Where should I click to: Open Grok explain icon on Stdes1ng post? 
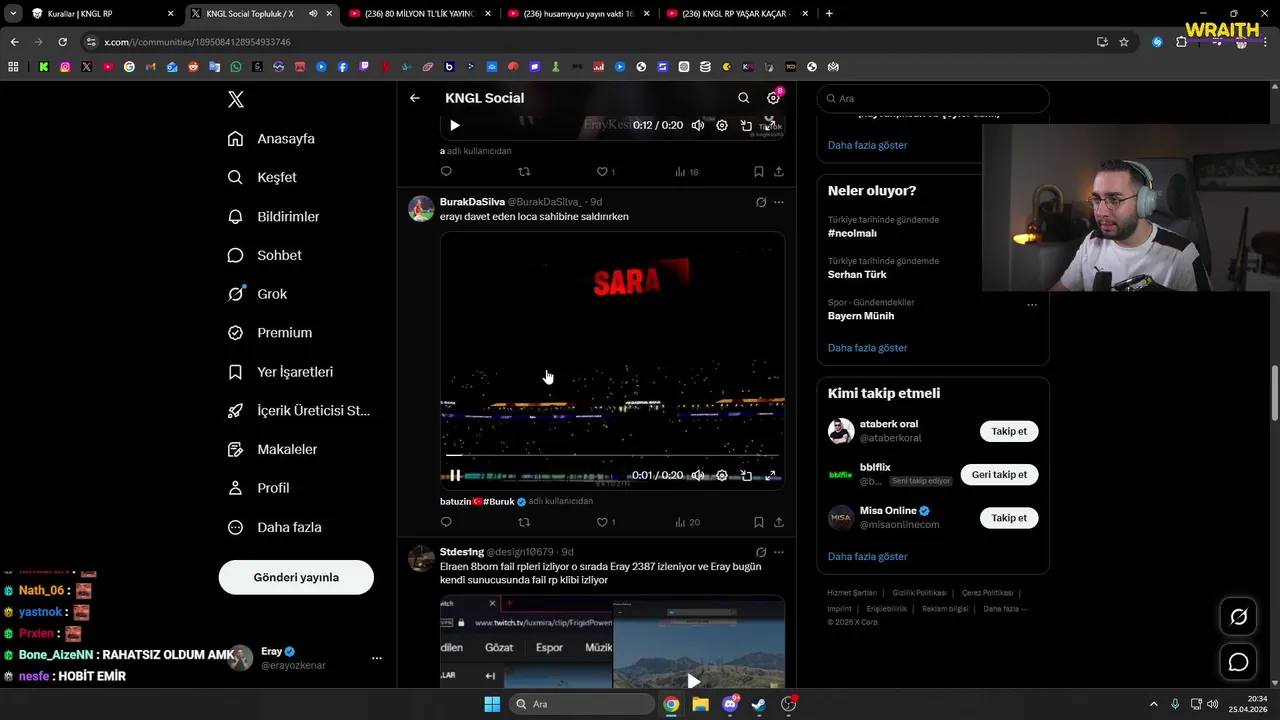(x=761, y=552)
